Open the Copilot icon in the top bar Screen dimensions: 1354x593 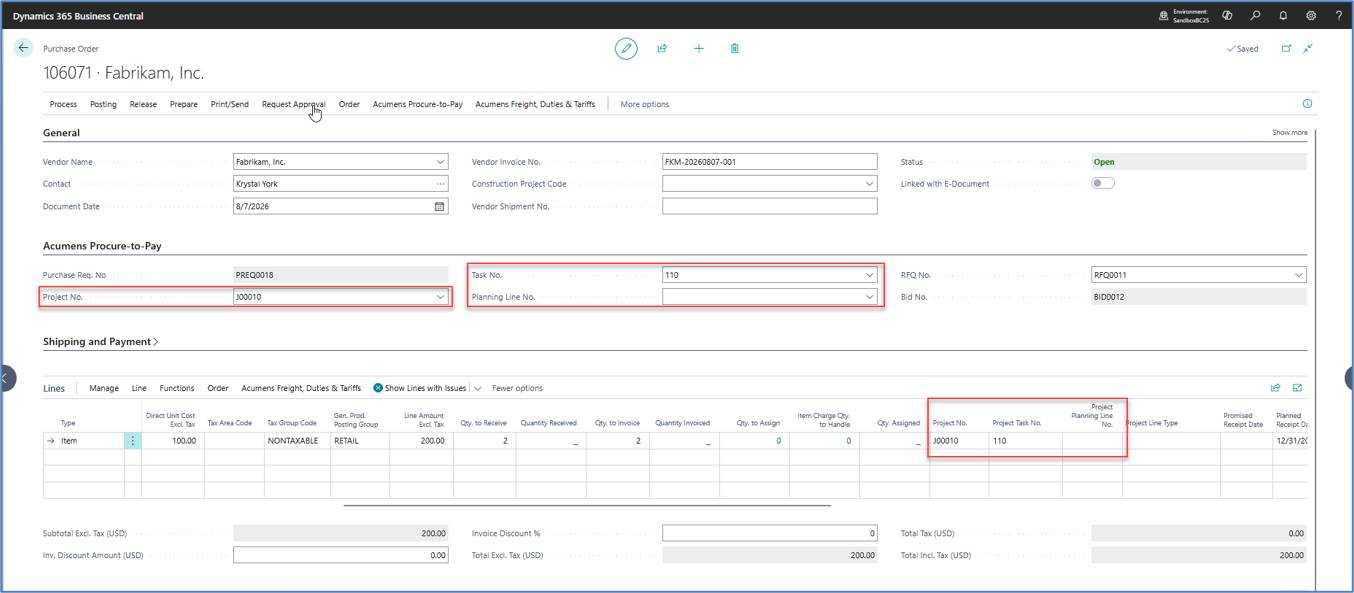1227,16
